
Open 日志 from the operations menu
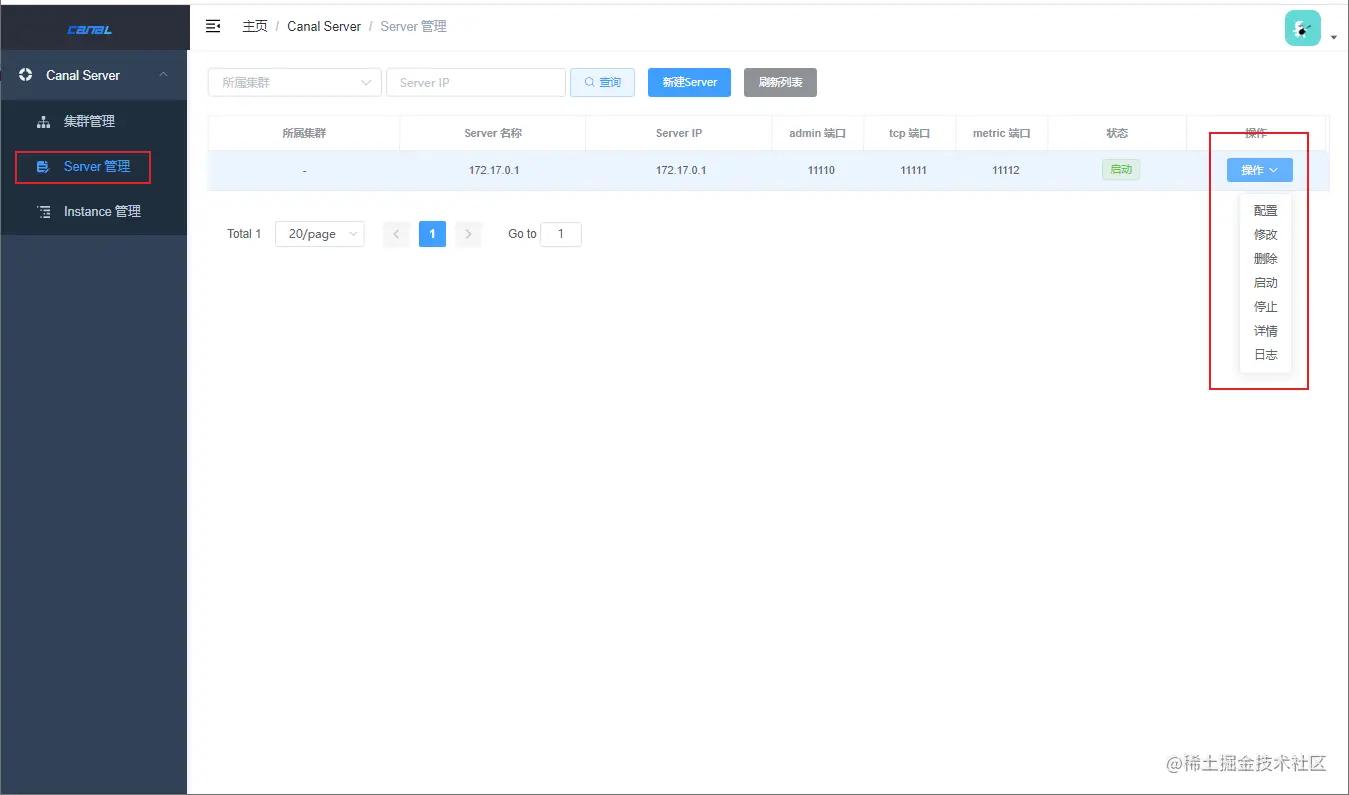point(1265,355)
